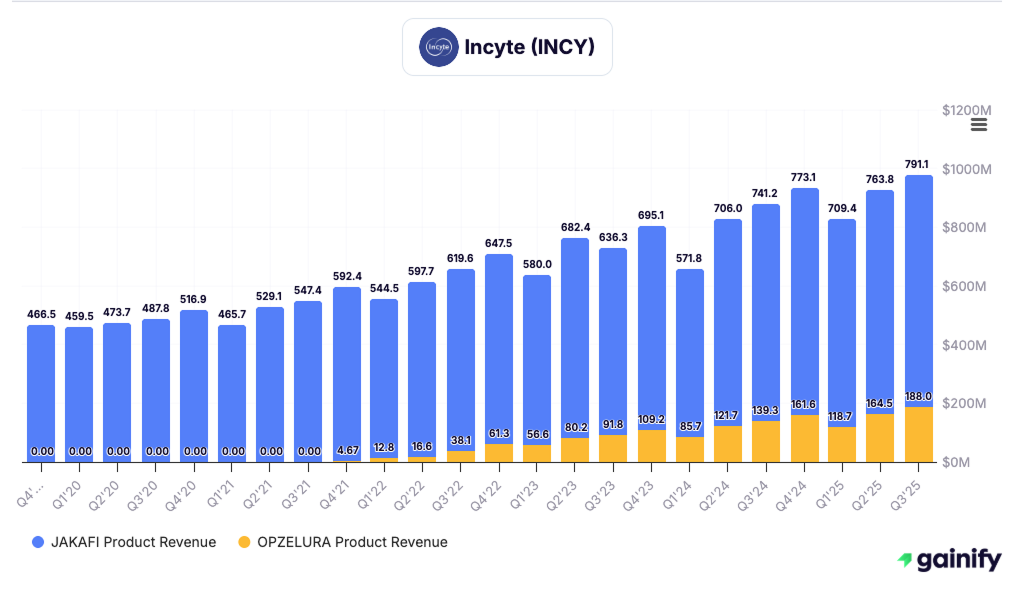Click the Incyte (INCY) heading text
Image resolution: width=1020 pixels, height=605 pixels.
coord(530,46)
